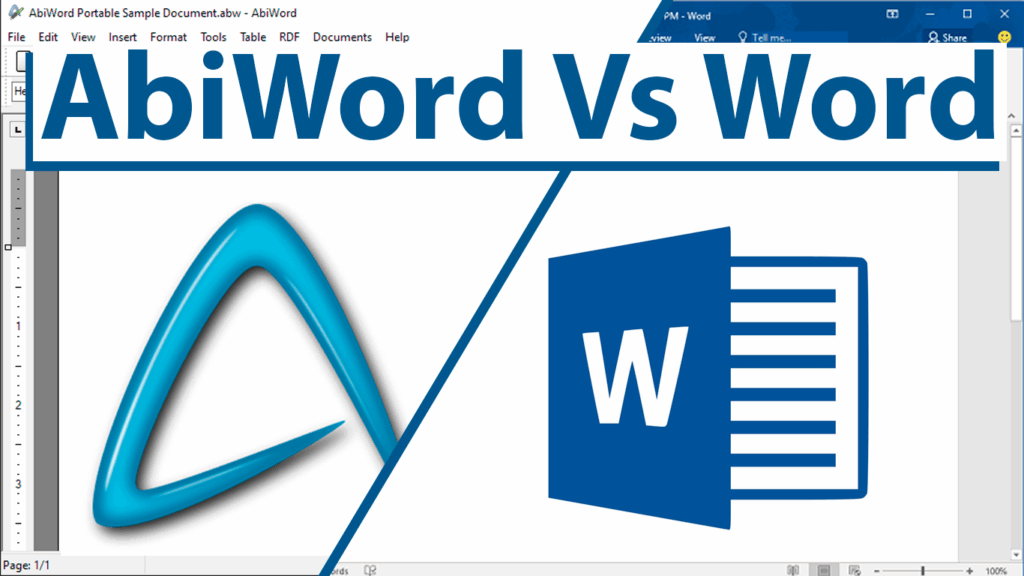Click the Word zoom slider handle
Image resolution: width=1024 pixels, height=576 pixels.
tap(923, 570)
